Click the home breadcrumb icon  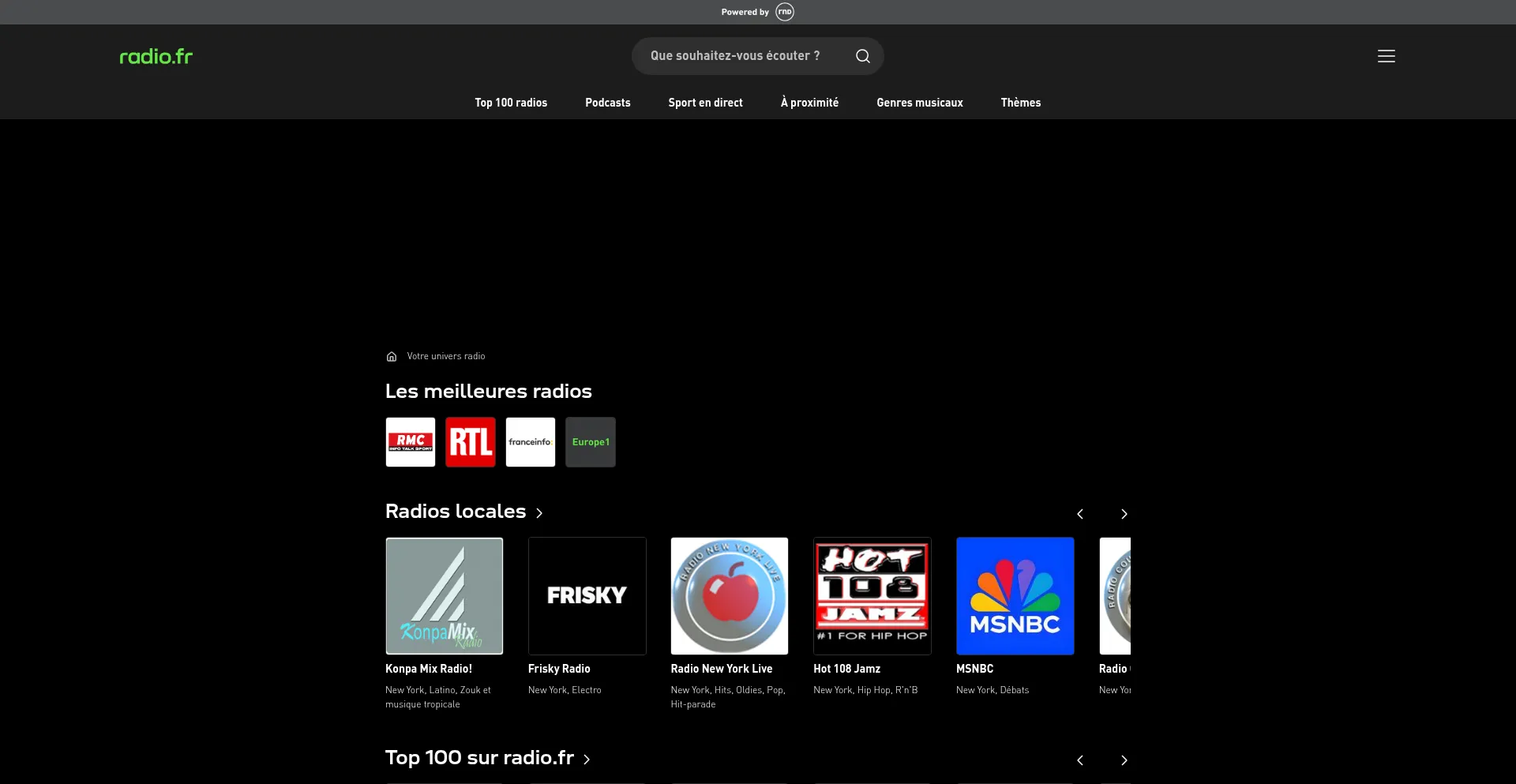click(x=392, y=357)
